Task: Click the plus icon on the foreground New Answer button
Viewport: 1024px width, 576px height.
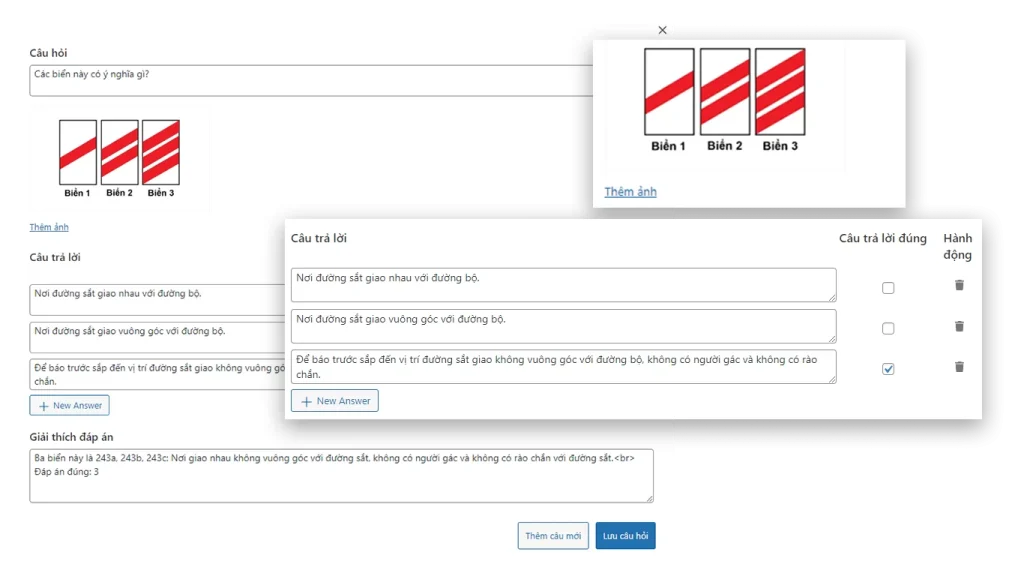Action: (307, 401)
